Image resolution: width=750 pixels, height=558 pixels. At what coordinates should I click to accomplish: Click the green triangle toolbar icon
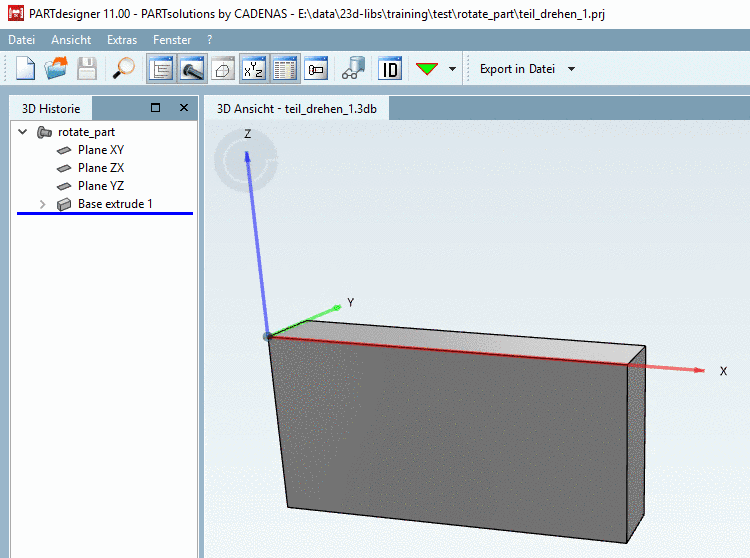(427, 69)
